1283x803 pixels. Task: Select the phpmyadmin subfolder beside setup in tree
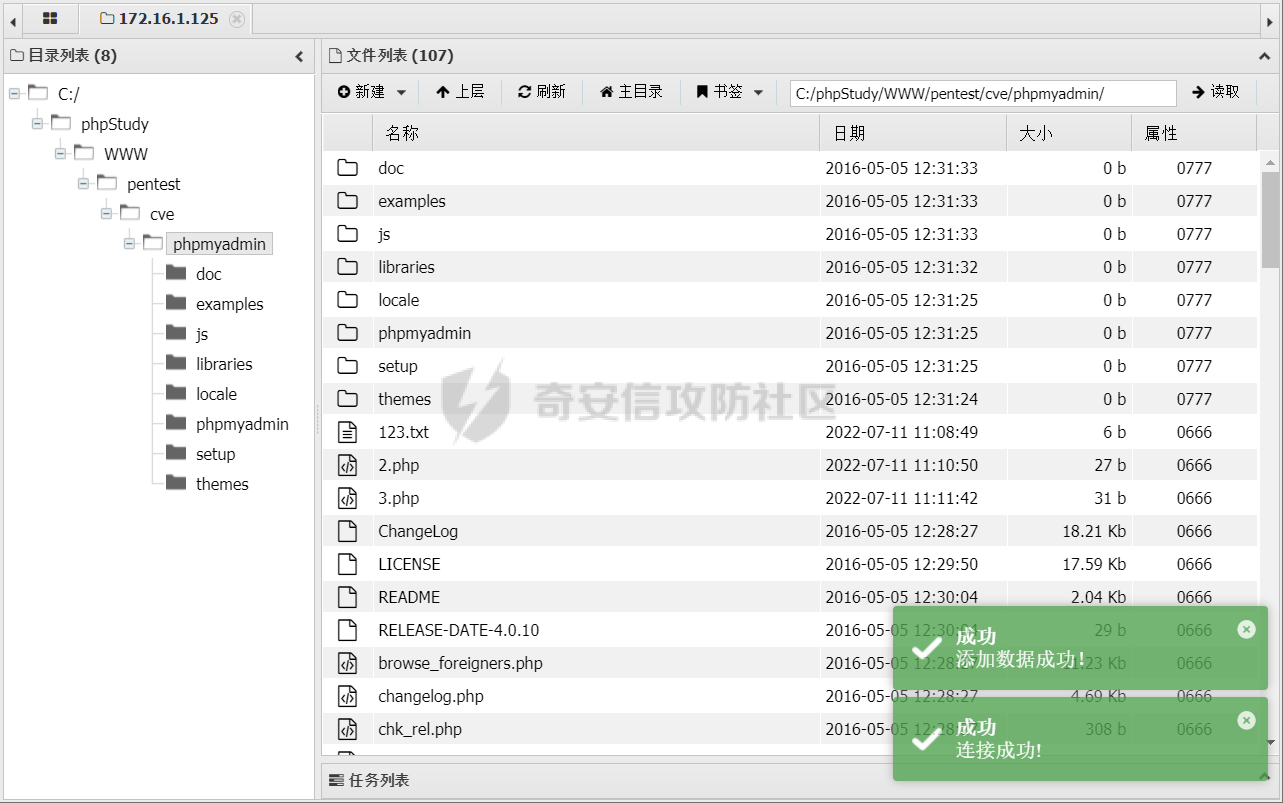242,424
